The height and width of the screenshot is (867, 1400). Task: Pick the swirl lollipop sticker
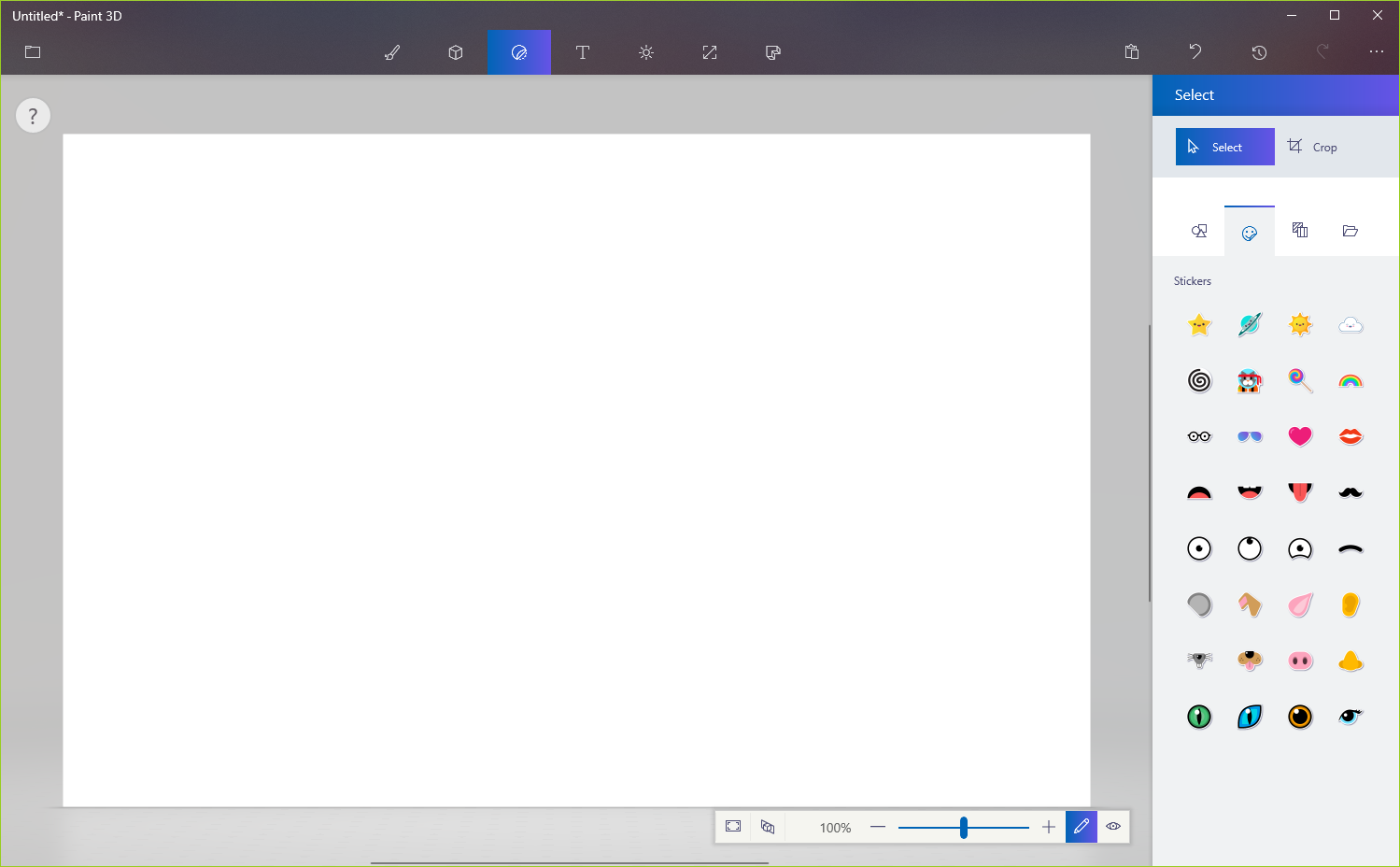tap(1300, 380)
